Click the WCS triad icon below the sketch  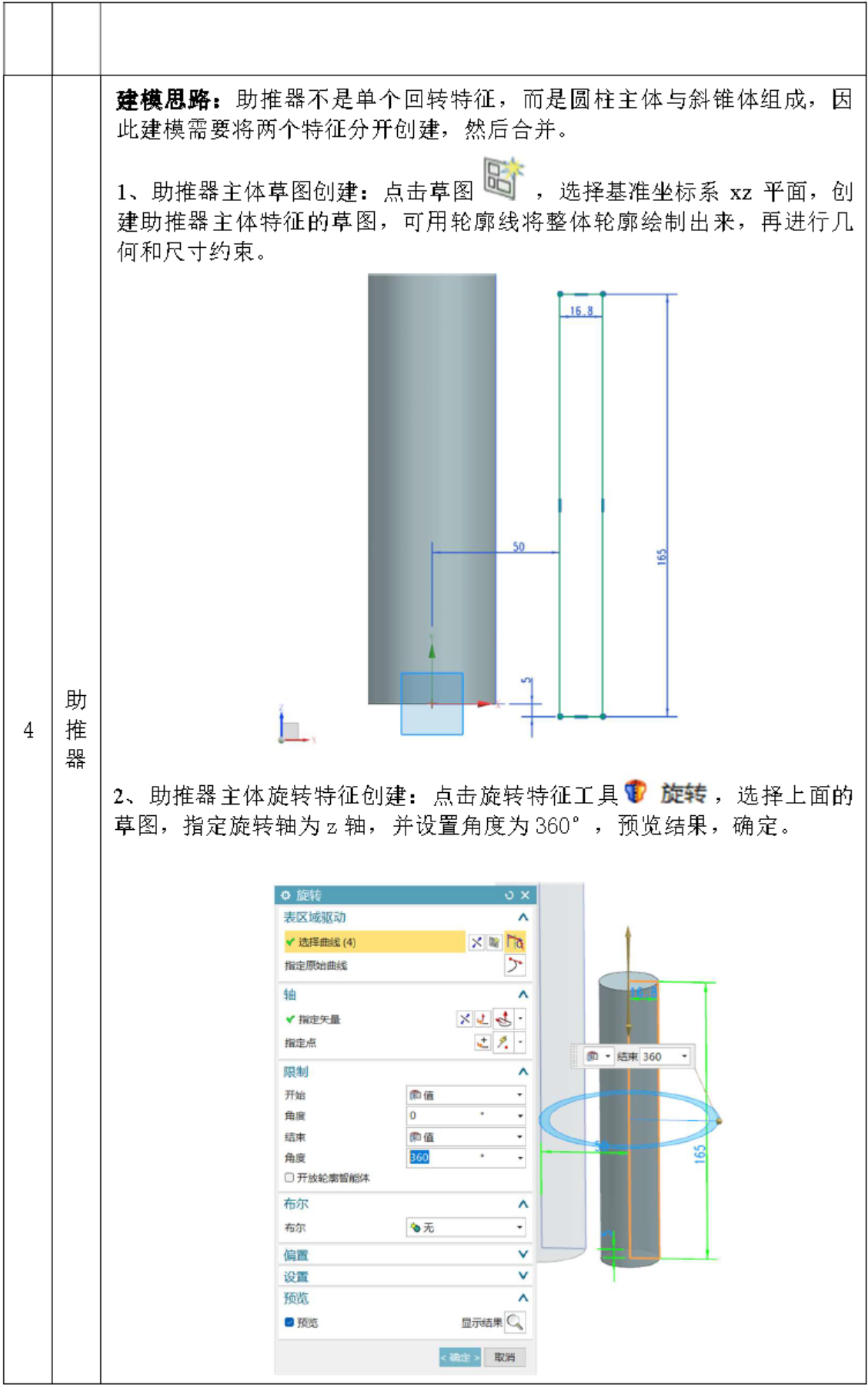click(x=295, y=724)
